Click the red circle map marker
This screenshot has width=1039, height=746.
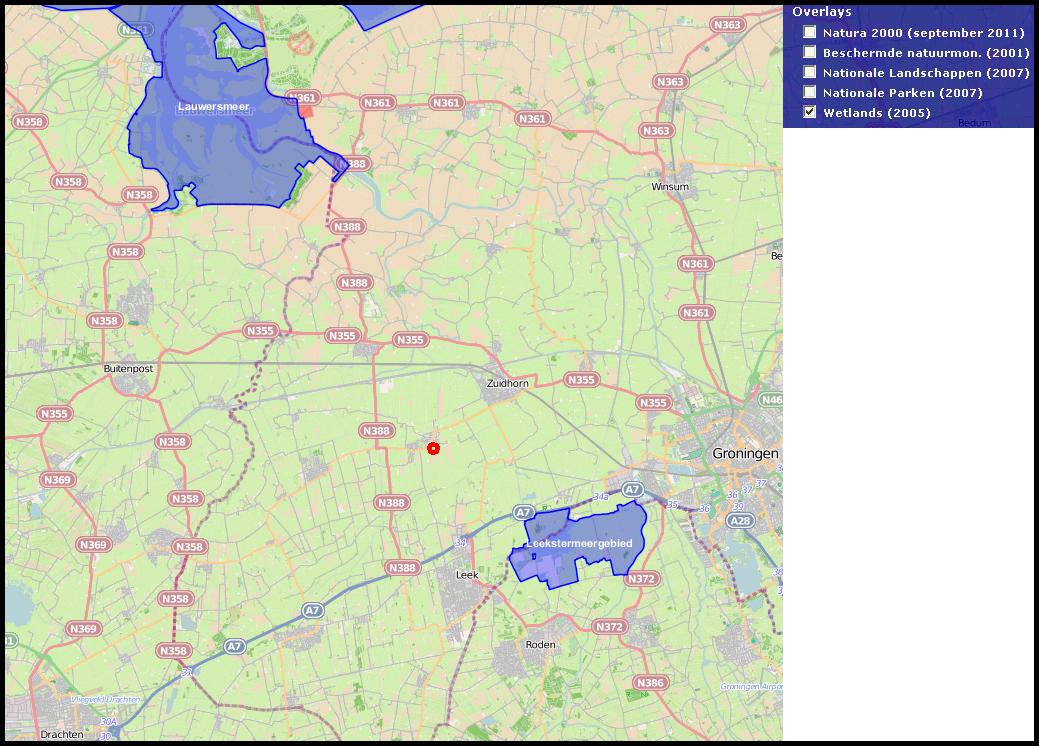433,449
